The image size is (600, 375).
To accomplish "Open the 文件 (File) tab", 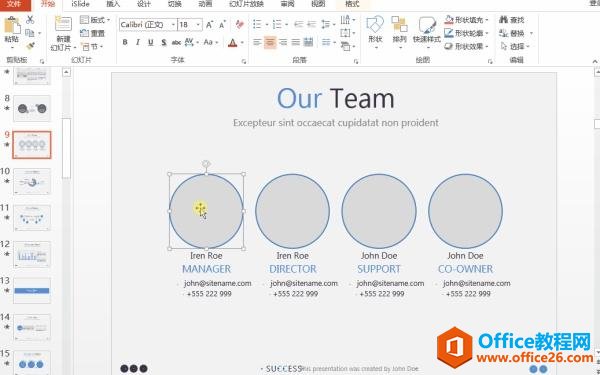I will 15,4.
